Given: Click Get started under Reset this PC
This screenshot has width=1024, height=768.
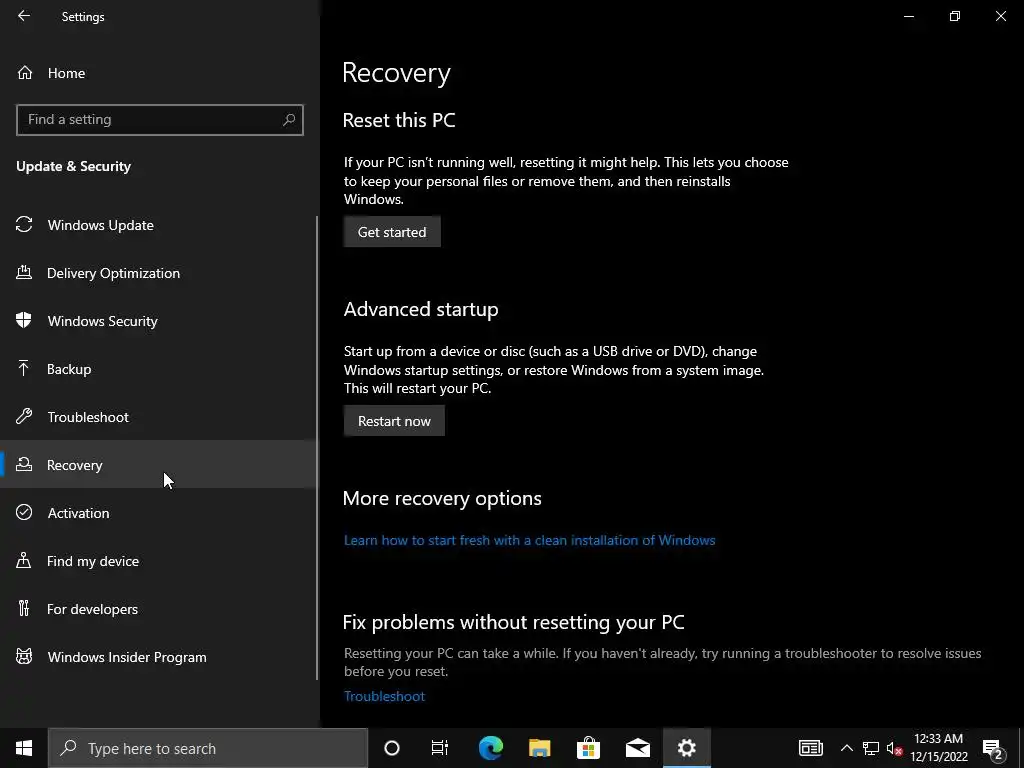Looking at the screenshot, I should point(392,232).
